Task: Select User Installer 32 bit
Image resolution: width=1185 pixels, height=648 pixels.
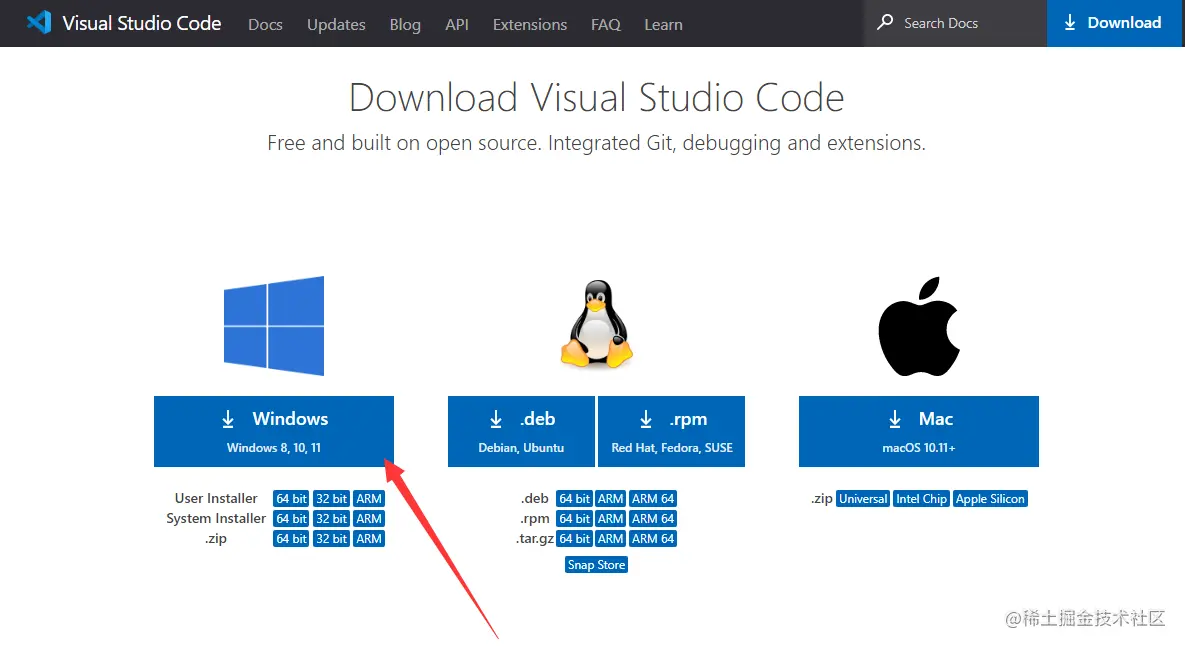Action: 331,498
